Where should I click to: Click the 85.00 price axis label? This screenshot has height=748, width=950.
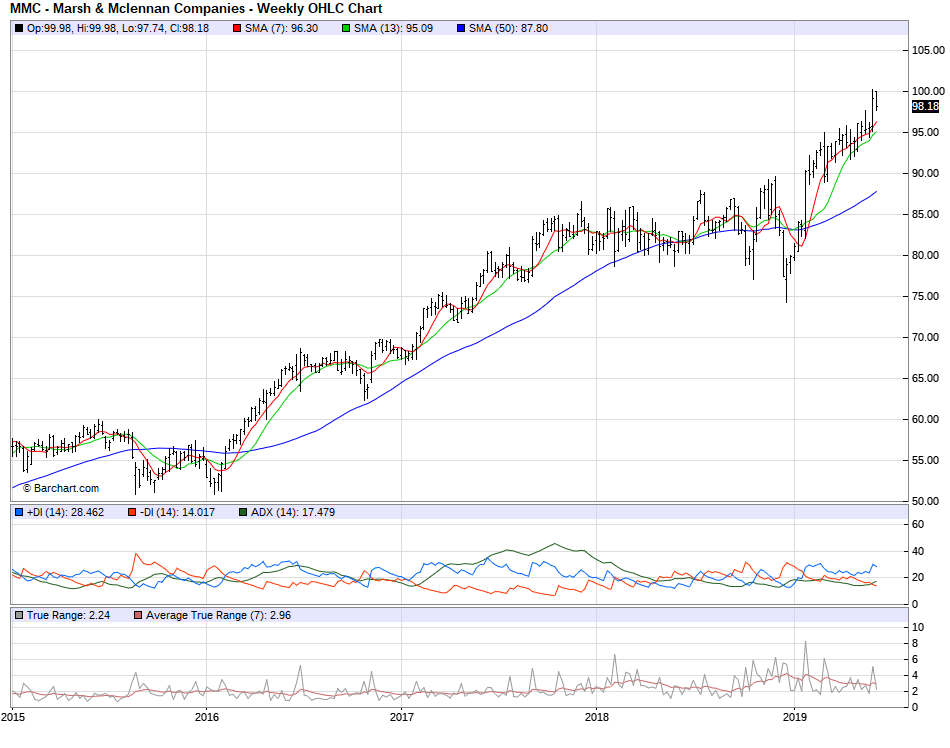[925, 214]
